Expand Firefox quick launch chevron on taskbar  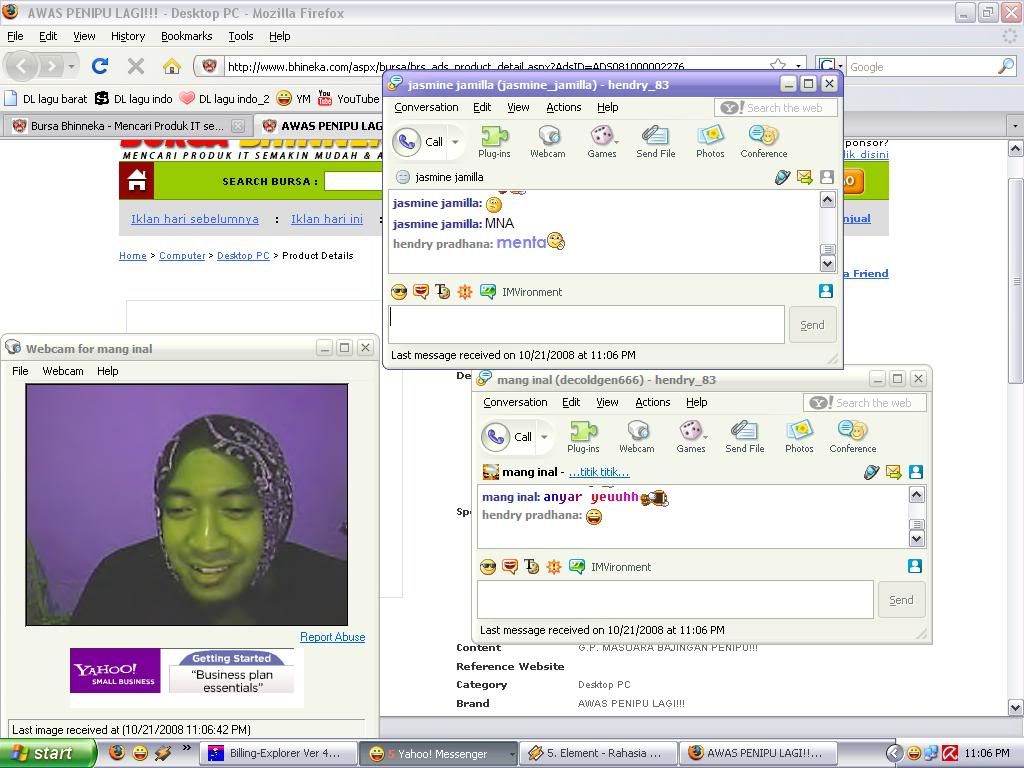click(x=187, y=748)
